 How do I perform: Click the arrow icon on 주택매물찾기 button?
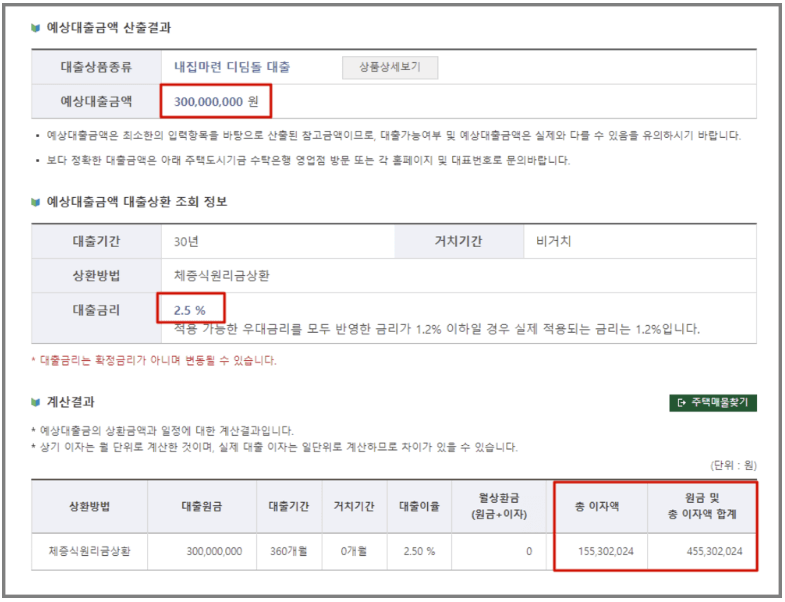pos(681,403)
